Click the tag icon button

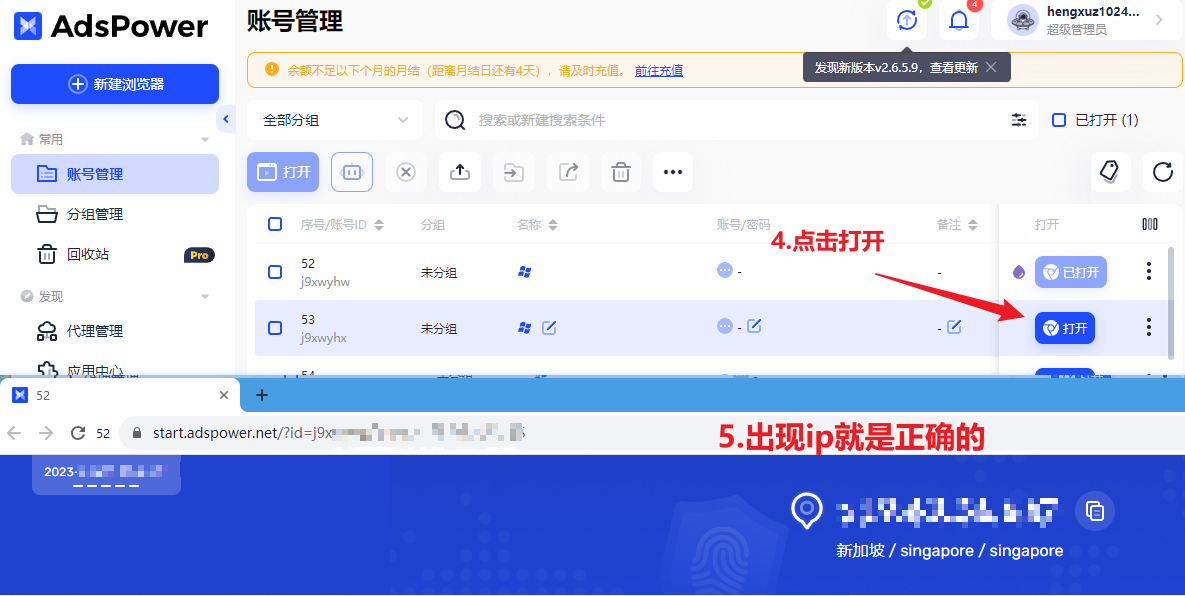tap(1109, 172)
